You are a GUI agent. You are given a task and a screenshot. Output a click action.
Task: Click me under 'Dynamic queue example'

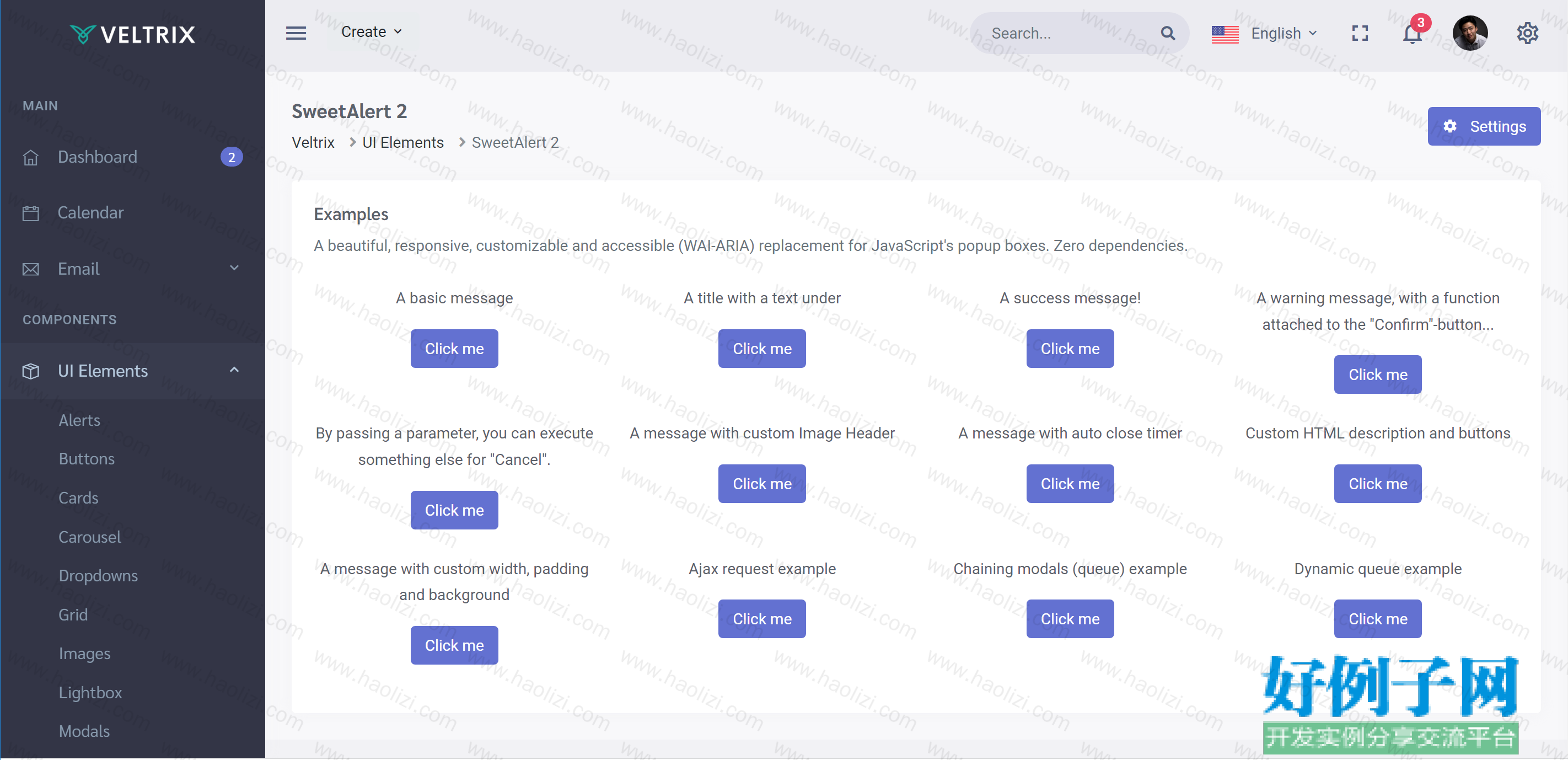1378,619
